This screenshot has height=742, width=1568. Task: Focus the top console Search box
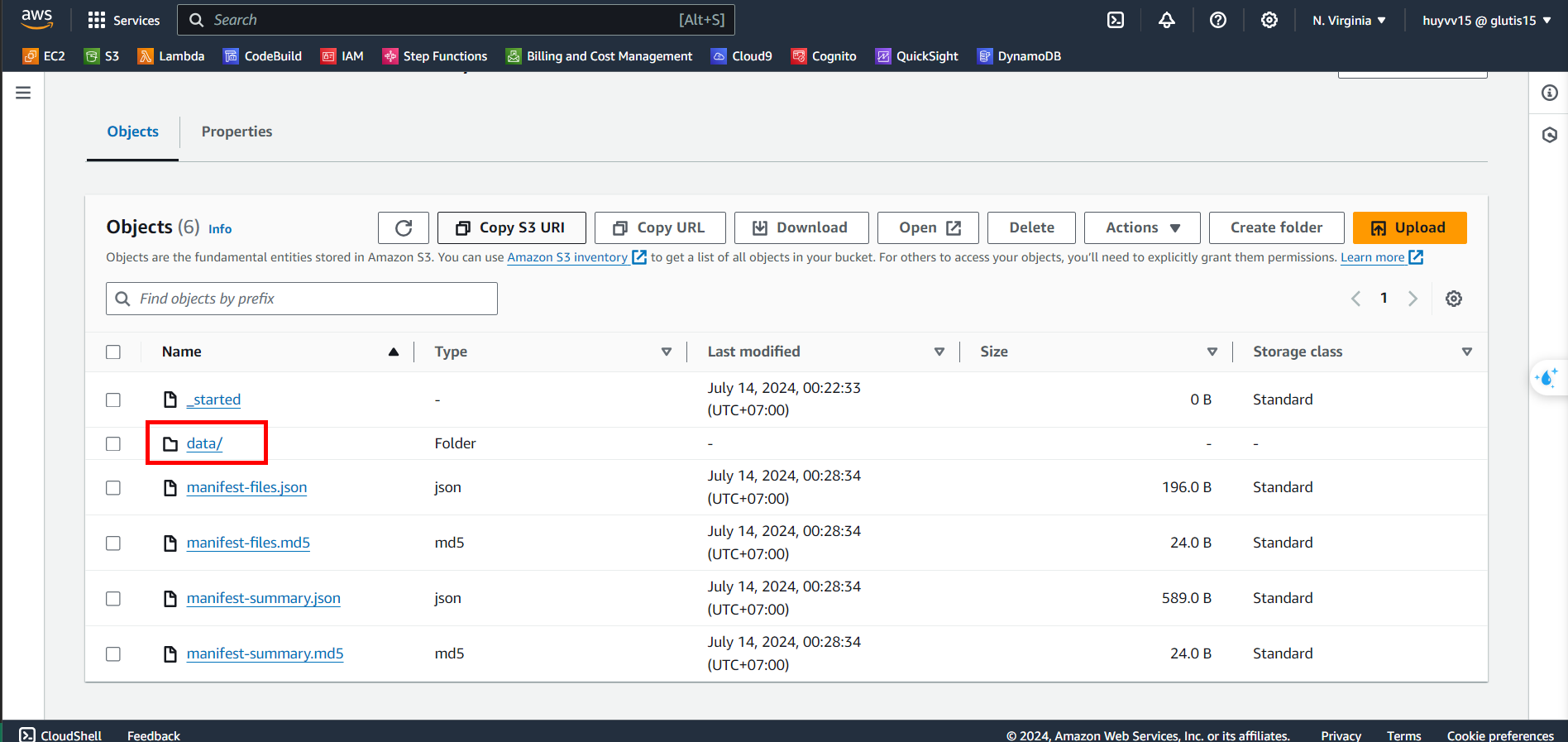pyautogui.click(x=457, y=20)
